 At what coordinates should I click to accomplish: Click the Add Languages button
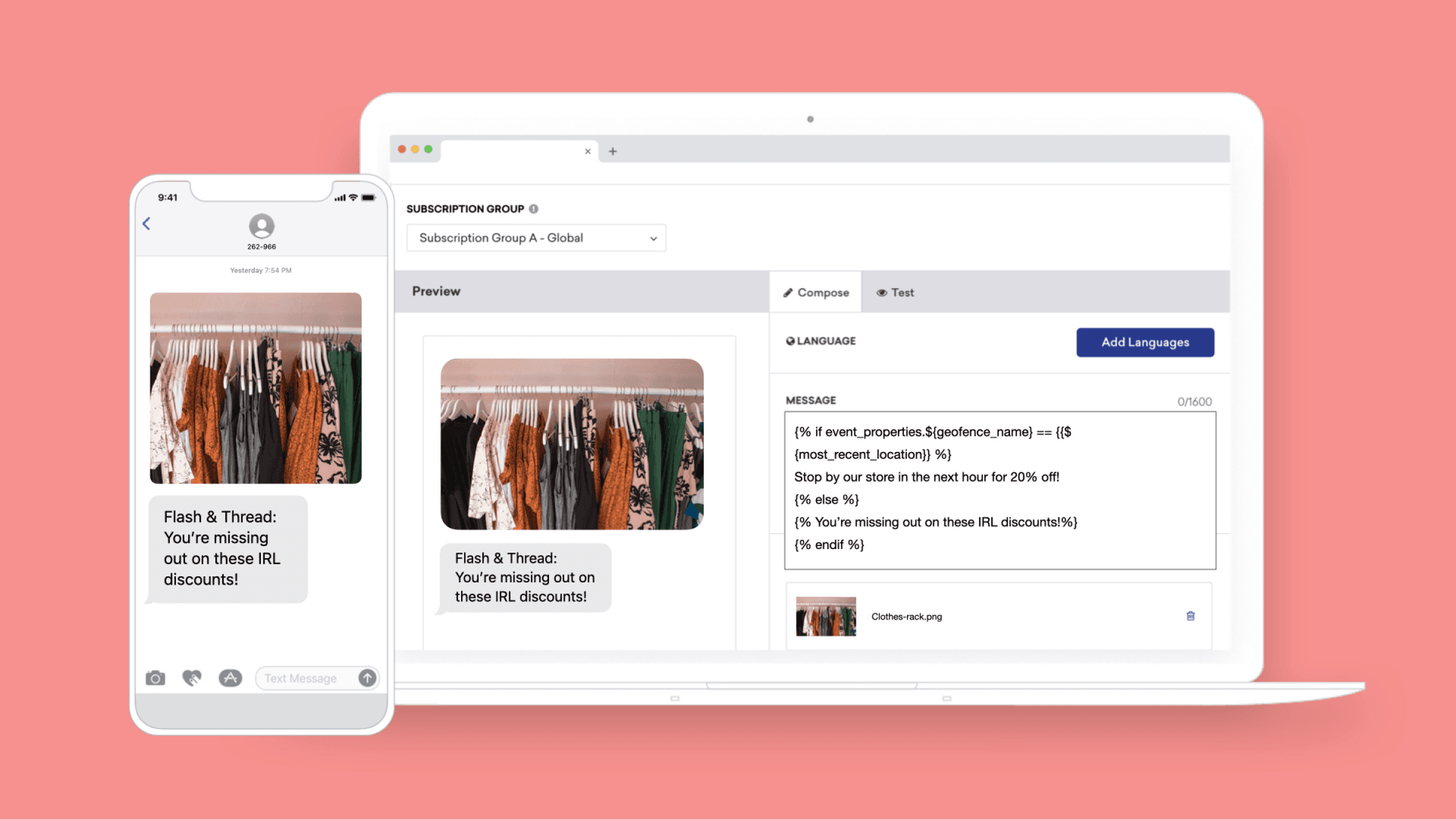(x=1145, y=343)
